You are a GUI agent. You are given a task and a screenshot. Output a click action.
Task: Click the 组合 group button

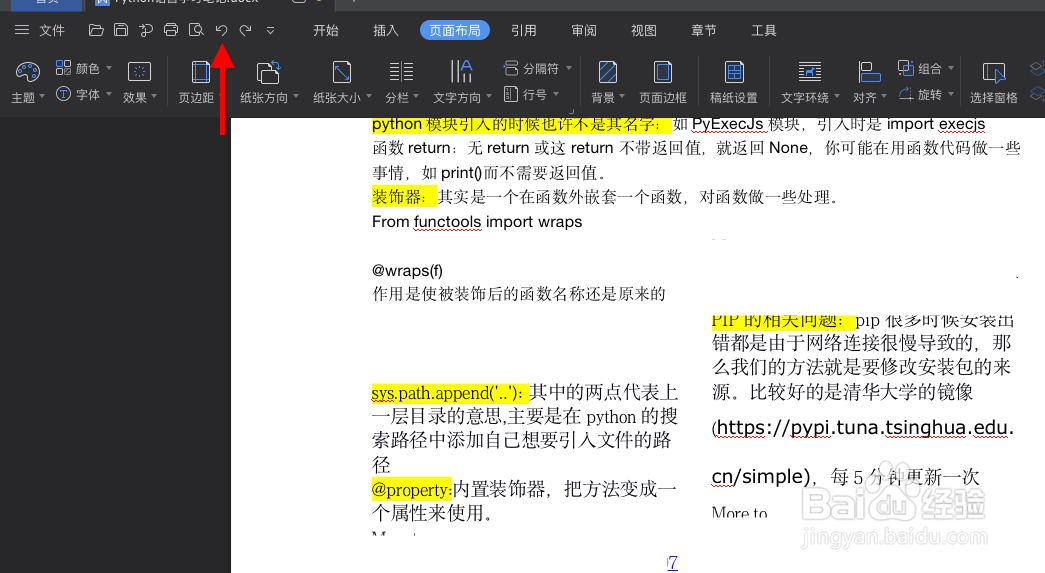click(926, 68)
